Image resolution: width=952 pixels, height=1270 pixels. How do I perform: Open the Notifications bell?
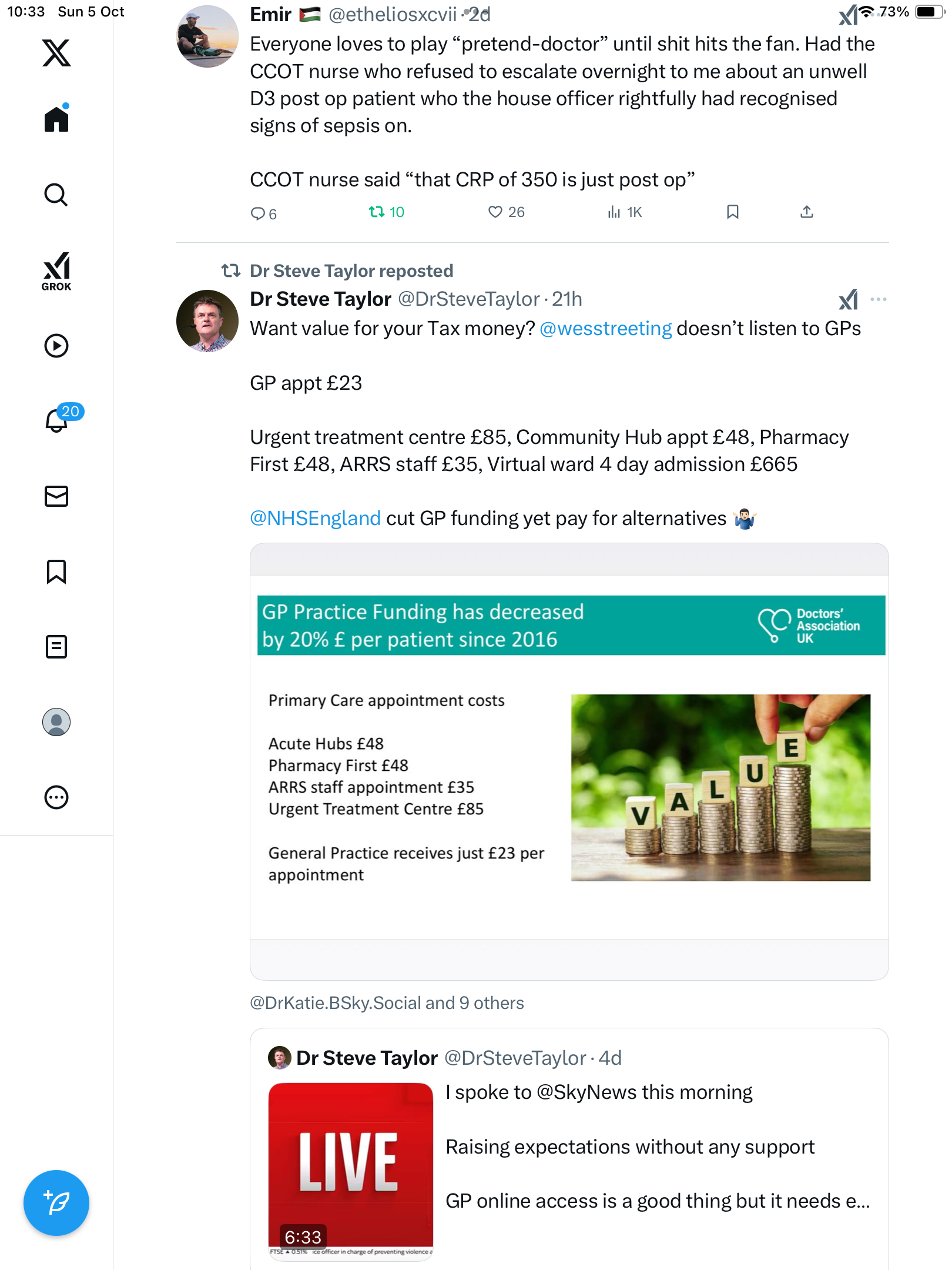pyautogui.click(x=56, y=420)
